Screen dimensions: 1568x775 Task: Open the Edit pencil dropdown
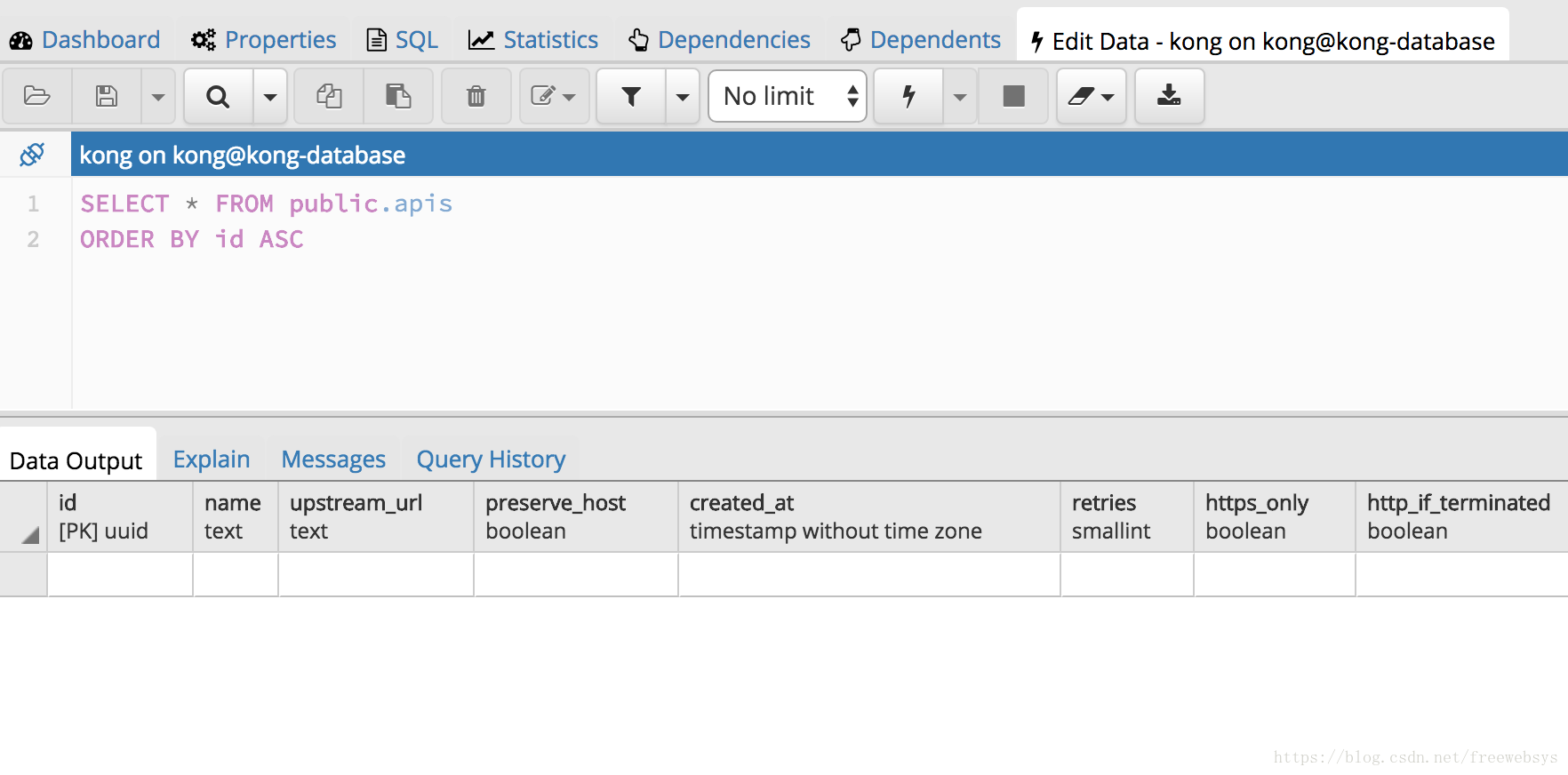554,96
